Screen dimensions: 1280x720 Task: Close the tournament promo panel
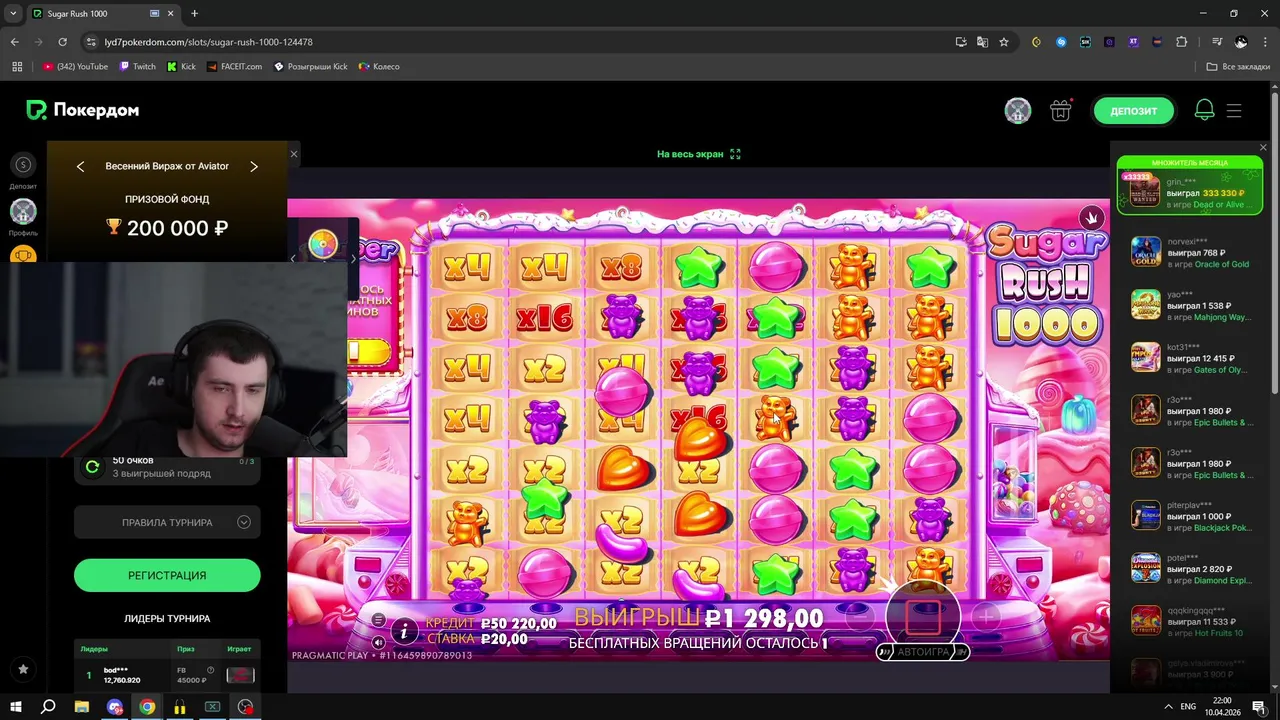click(x=293, y=153)
